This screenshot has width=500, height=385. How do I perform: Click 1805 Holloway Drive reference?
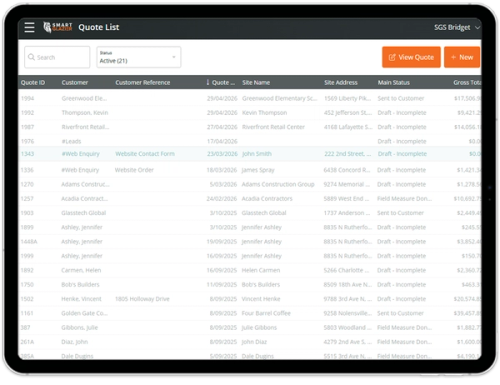tap(142, 299)
